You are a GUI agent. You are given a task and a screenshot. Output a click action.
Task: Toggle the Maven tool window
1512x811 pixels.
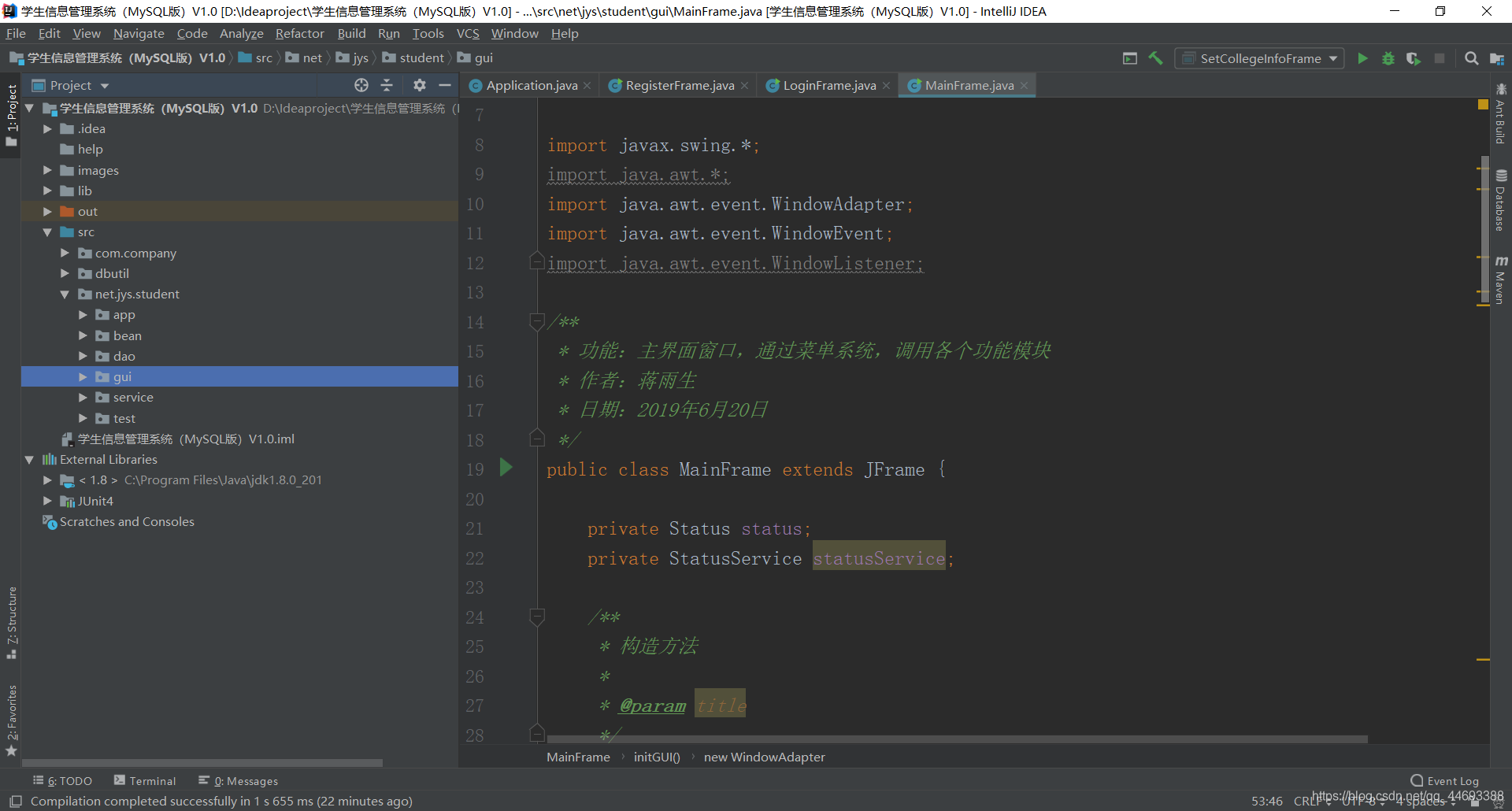(x=1501, y=280)
